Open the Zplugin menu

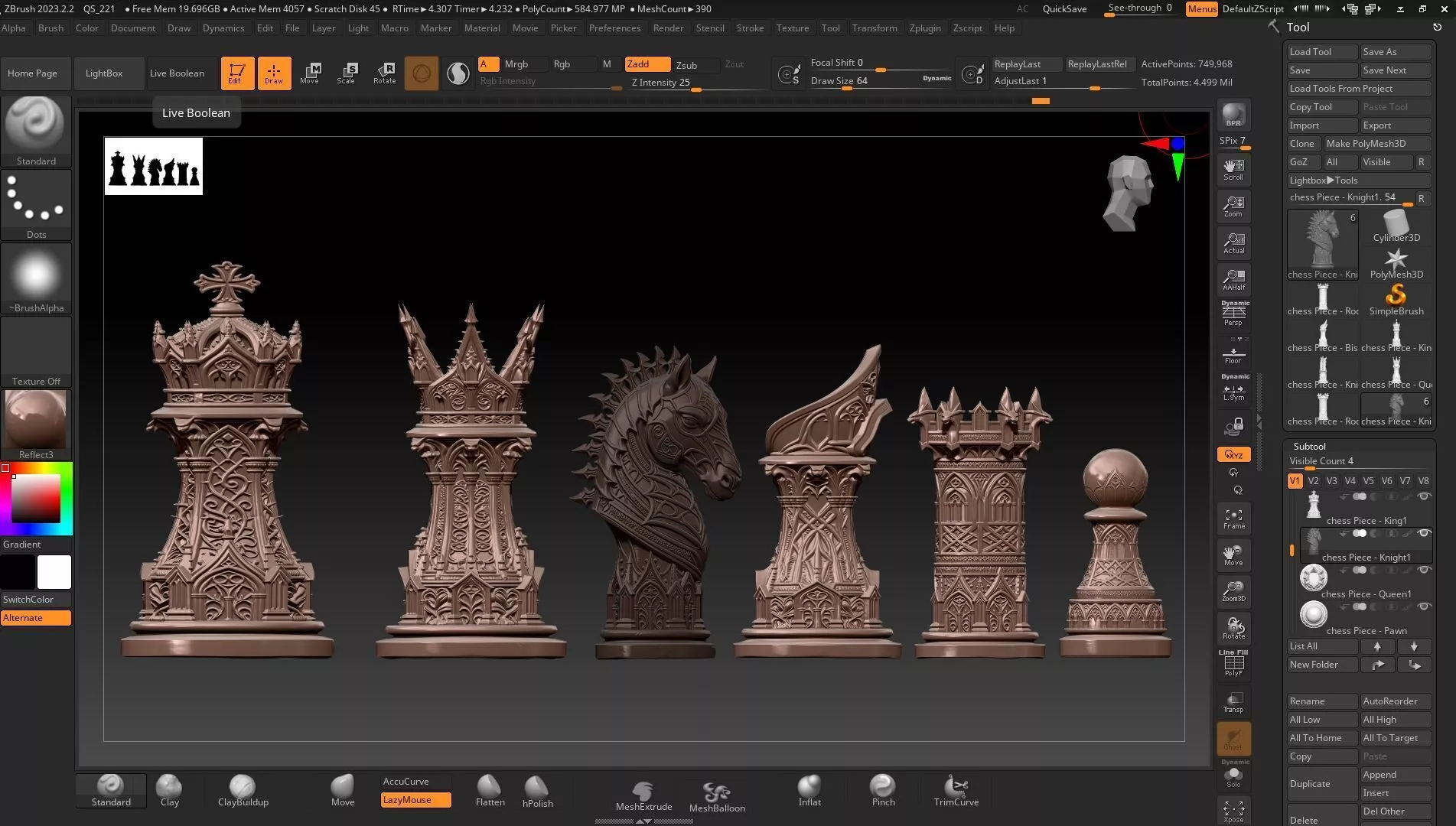(924, 28)
